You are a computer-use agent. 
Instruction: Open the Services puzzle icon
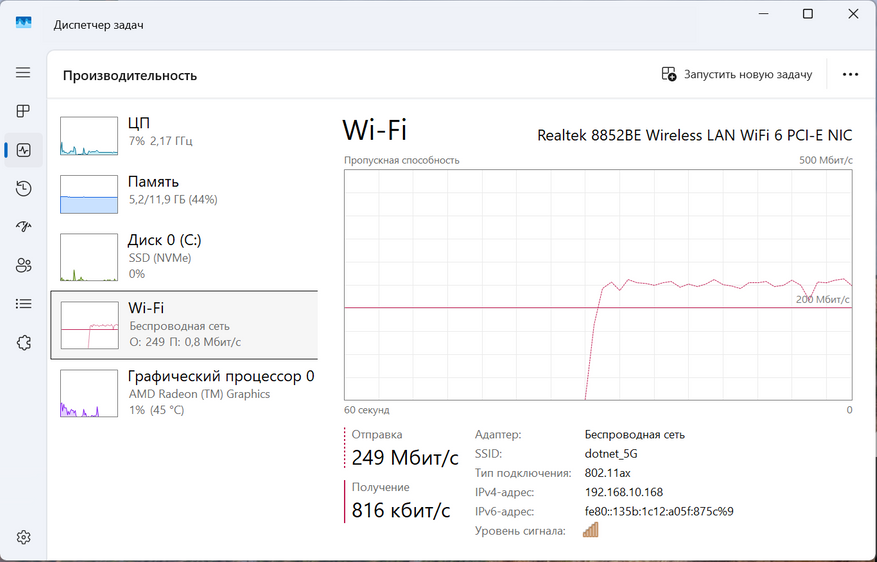point(23,342)
